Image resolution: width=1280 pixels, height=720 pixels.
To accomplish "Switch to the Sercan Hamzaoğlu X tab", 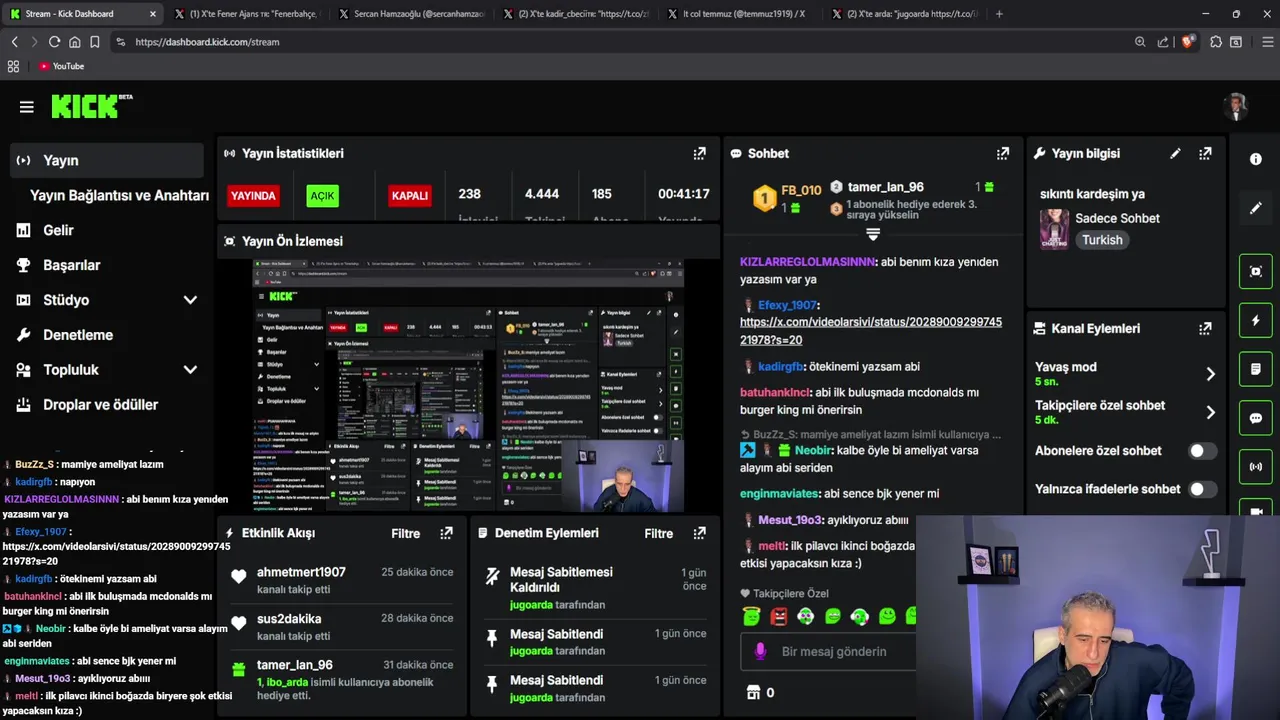I will pos(410,14).
